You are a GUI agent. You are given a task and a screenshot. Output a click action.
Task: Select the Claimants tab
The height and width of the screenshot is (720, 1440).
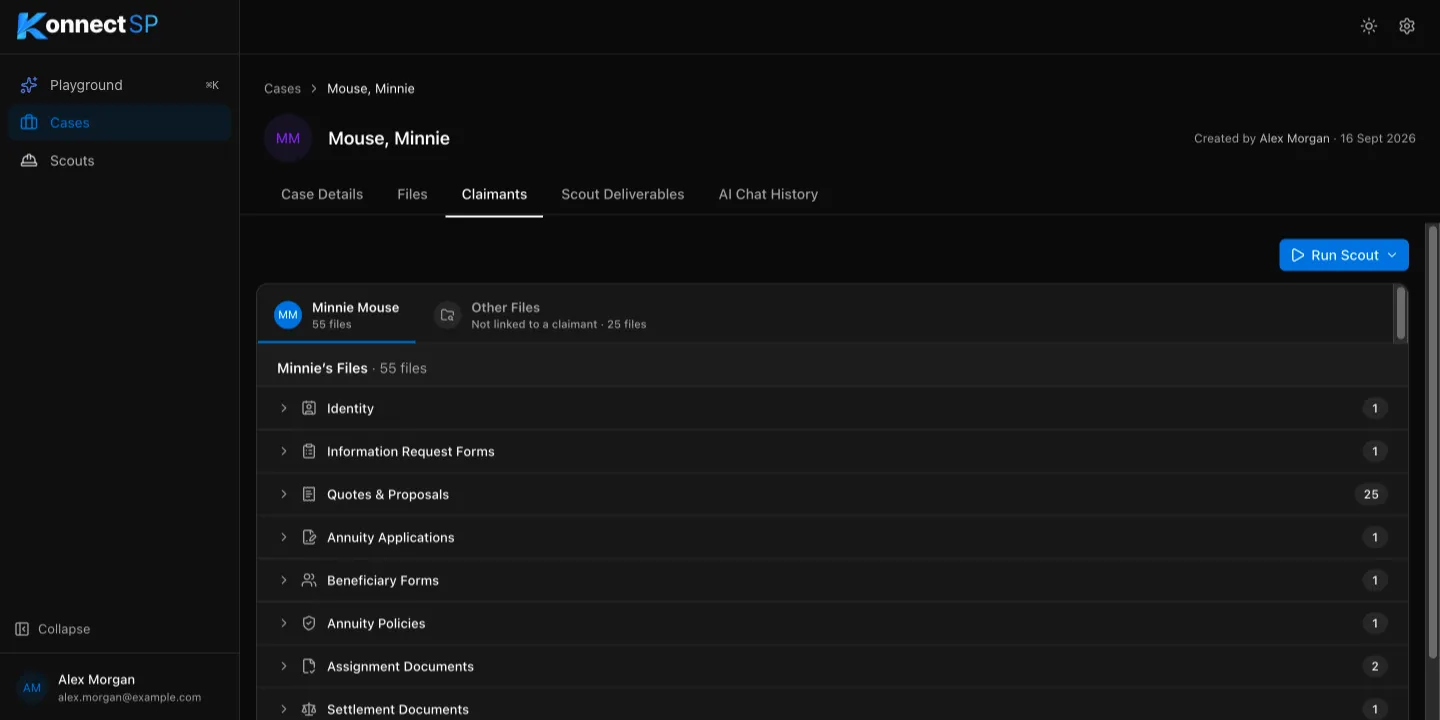pyautogui.click(x=494, y=194)
